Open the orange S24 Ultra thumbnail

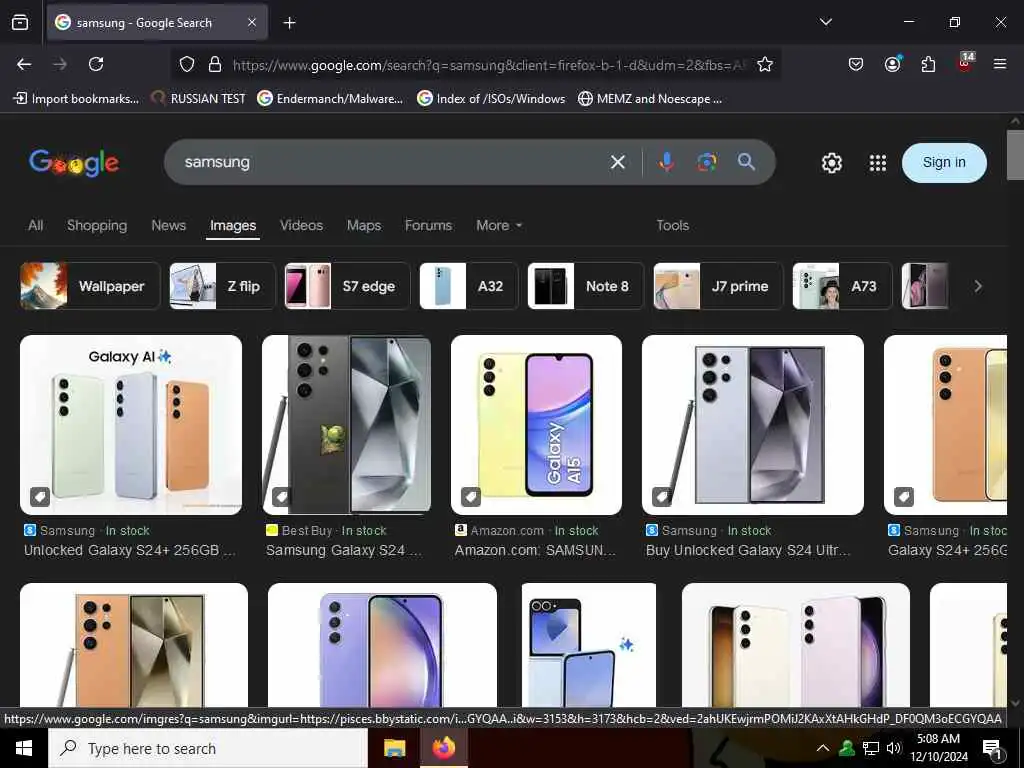(134, 645)
